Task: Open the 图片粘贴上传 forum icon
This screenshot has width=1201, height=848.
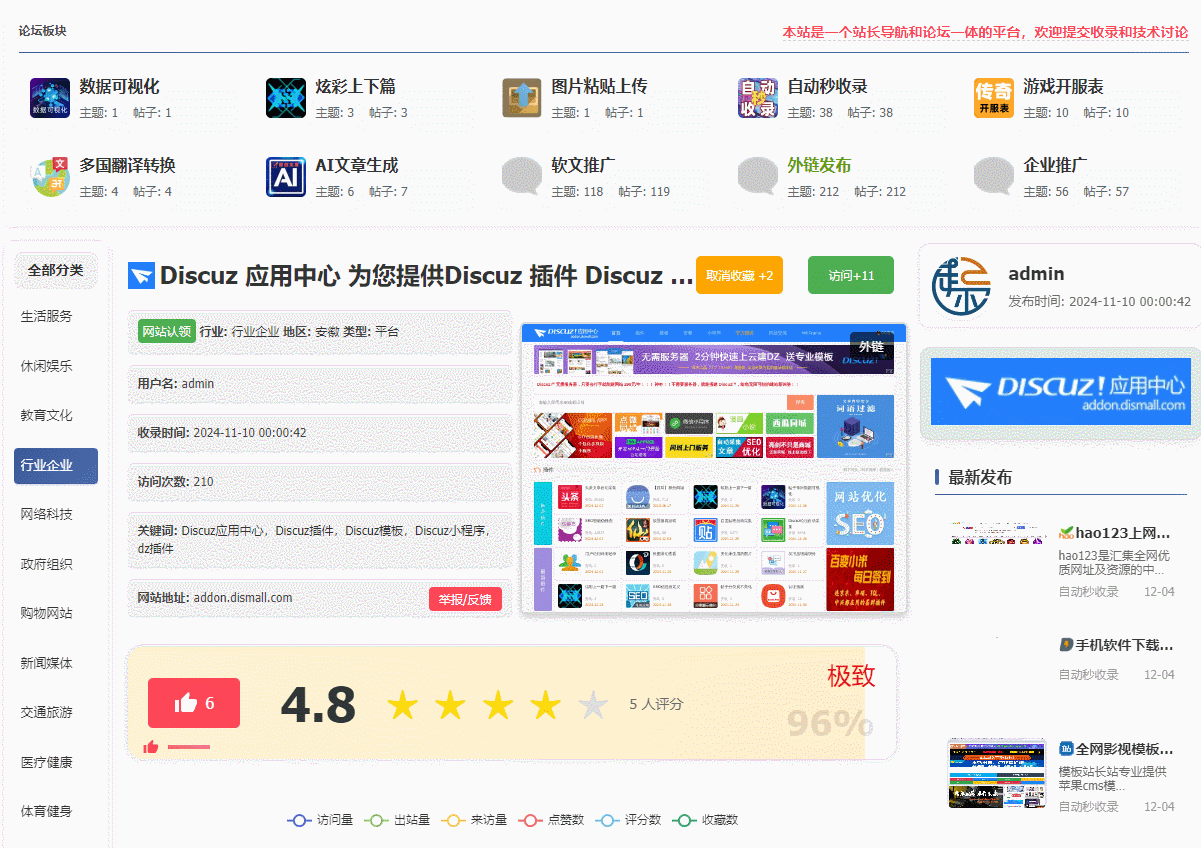Action: coord(522,98)
